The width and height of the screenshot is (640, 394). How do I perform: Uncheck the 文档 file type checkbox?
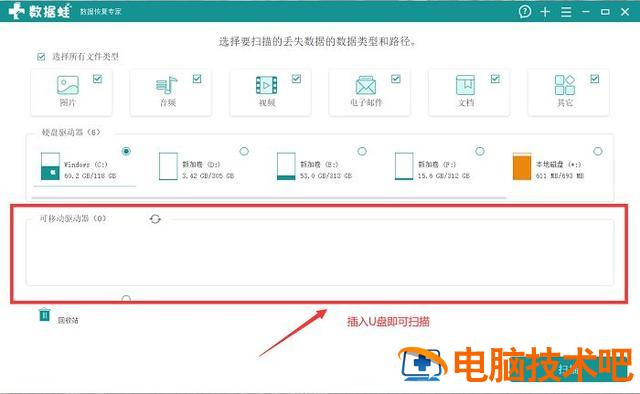pyautogui.click(x=495, y=78)
